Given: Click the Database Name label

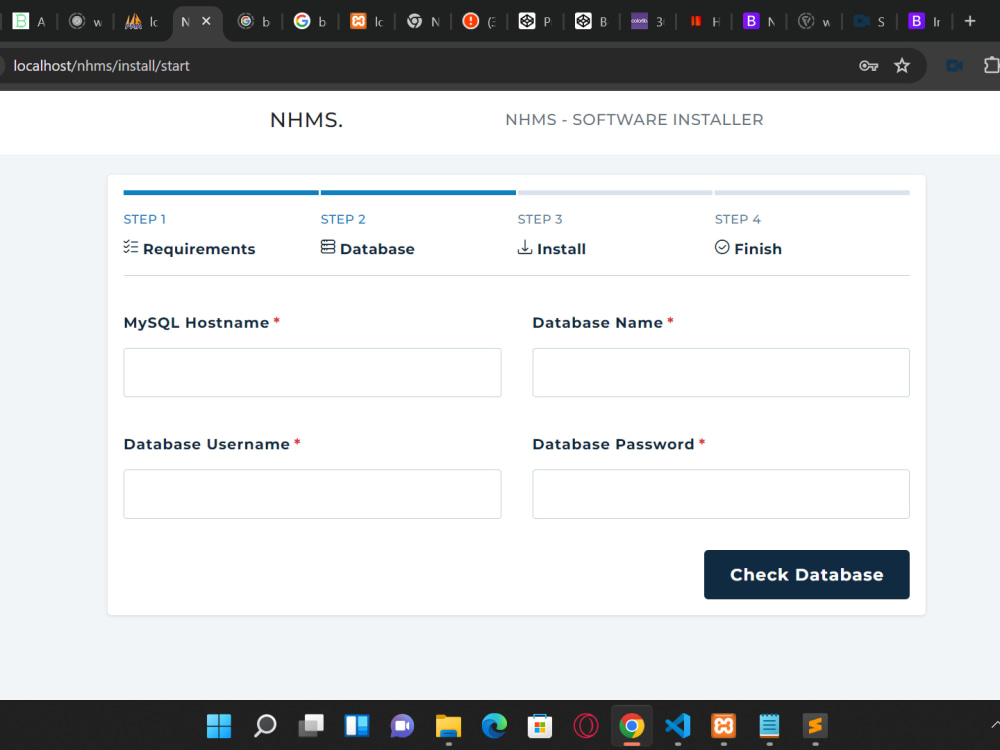Looking at the screenshot, I should (x=598, y=323).
